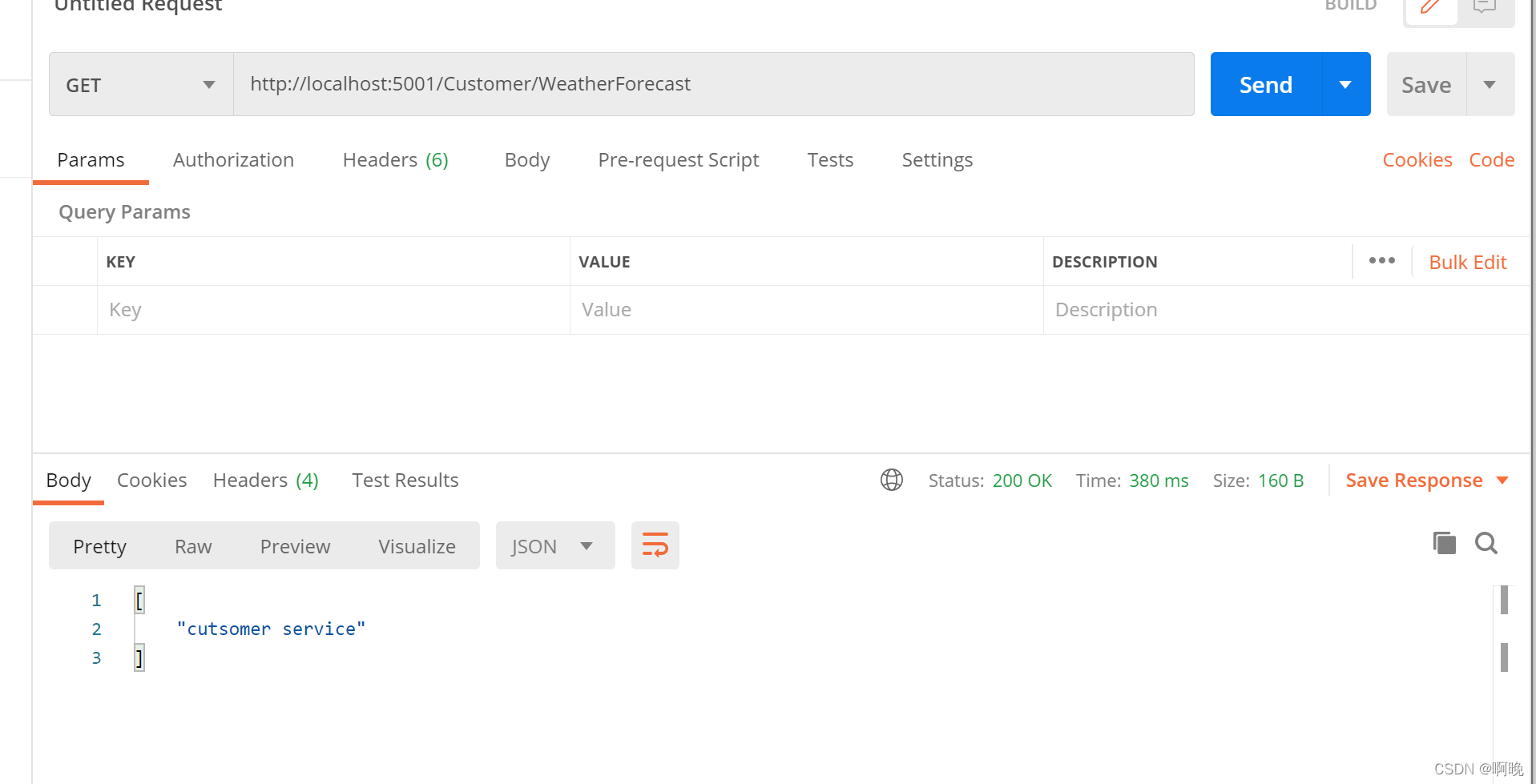The height and width of the screenshot is (784, 1536).
Task: Click the blue Send button
Action: [x=1265, y=84]
